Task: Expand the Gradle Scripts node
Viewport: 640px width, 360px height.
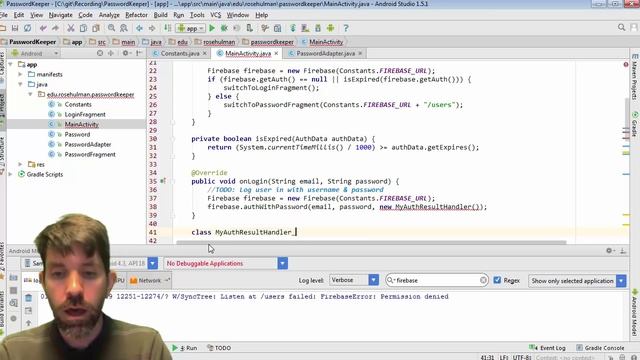Action: (11, 174)
